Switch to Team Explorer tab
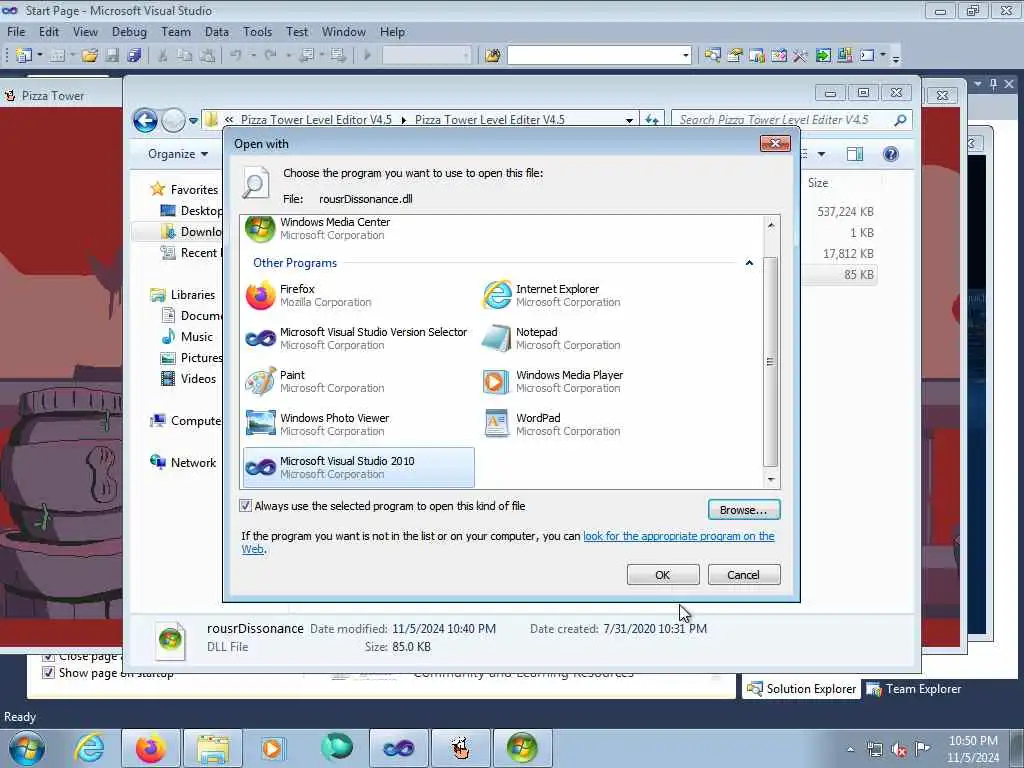1024x768 pixels. pos(914,689)
